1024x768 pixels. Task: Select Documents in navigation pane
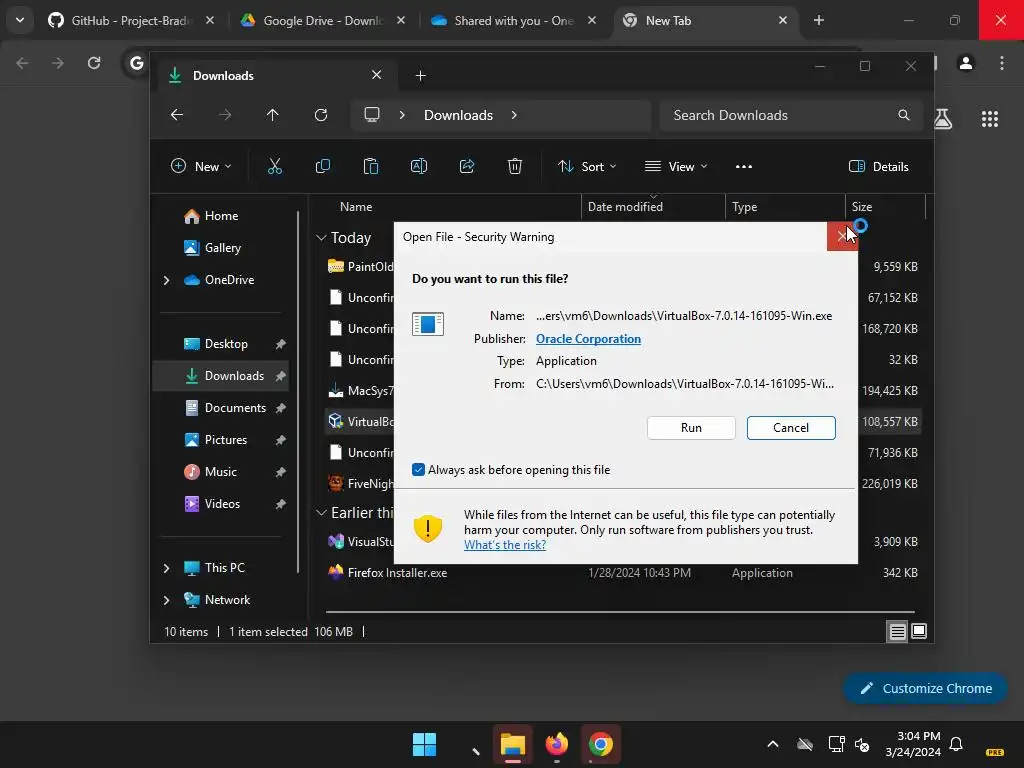[x=222, y=408]
